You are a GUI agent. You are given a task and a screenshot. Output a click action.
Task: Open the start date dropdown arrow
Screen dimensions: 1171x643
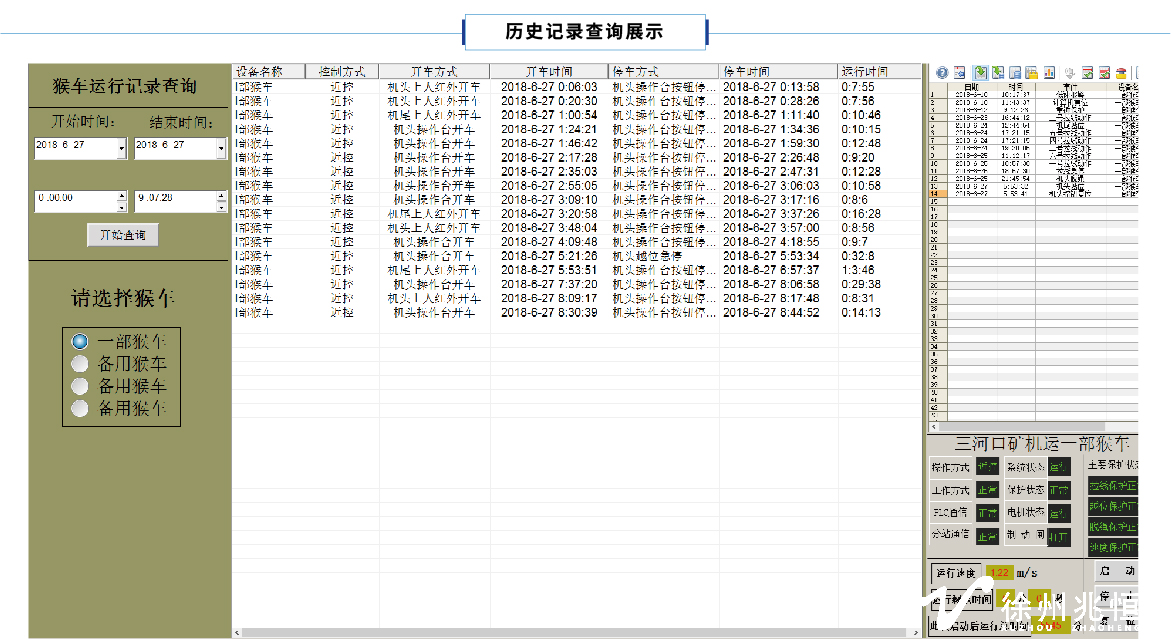(122, 149)
